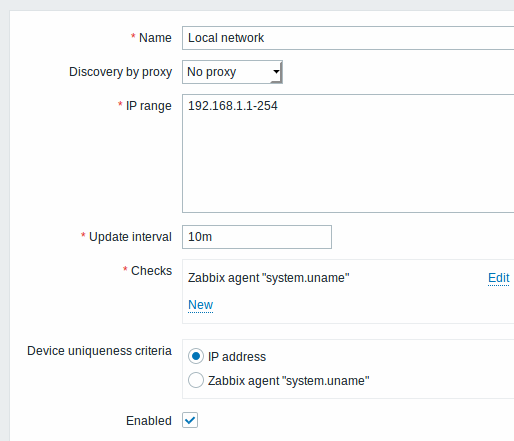Viewport: 514px width, 441px height.
Task: Click the Enabled label text
Action: point(149,421)
